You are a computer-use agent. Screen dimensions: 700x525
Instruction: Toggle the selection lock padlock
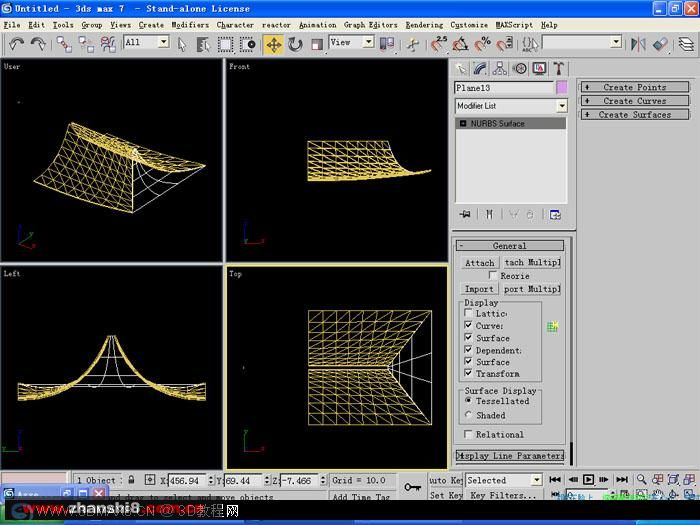131,480
